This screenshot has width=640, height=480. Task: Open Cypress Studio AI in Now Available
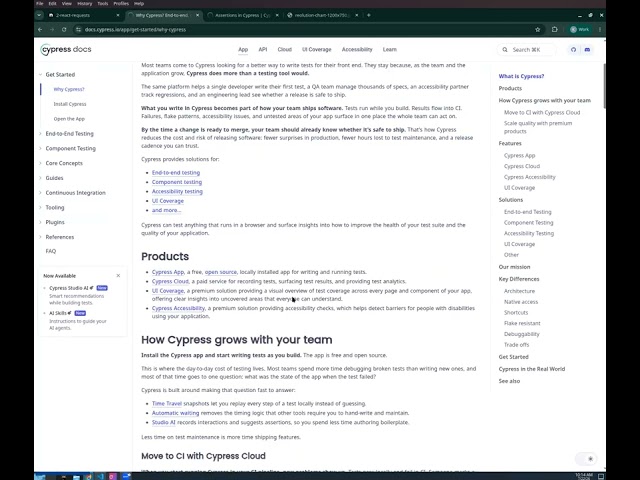pyautogui.click(x=71, y=288)
